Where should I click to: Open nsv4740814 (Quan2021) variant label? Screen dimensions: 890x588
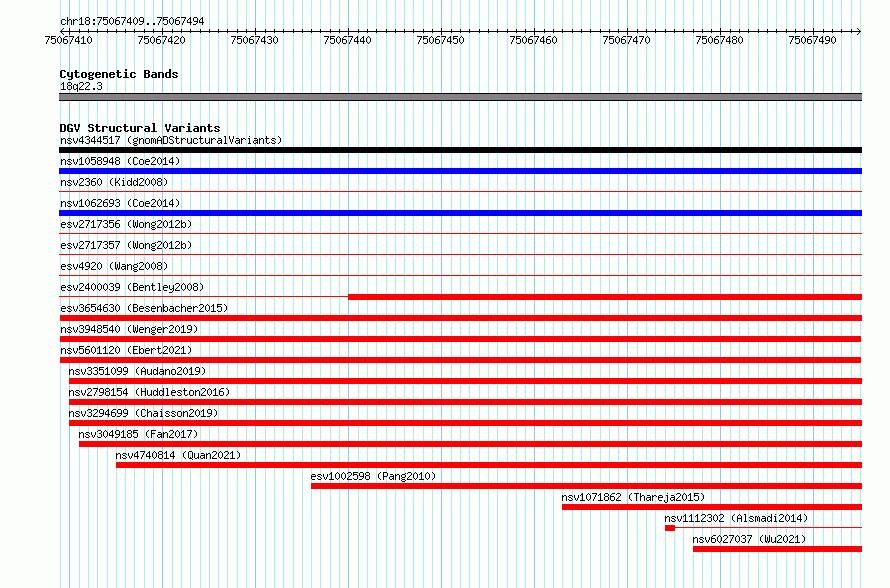click(x=178, y=455)
